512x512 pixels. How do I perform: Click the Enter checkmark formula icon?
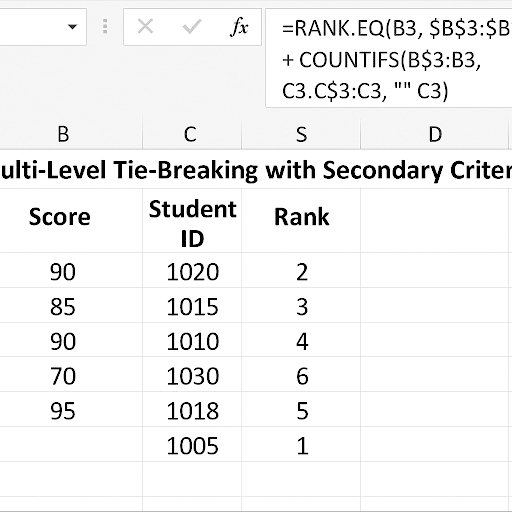pos(192,27)
